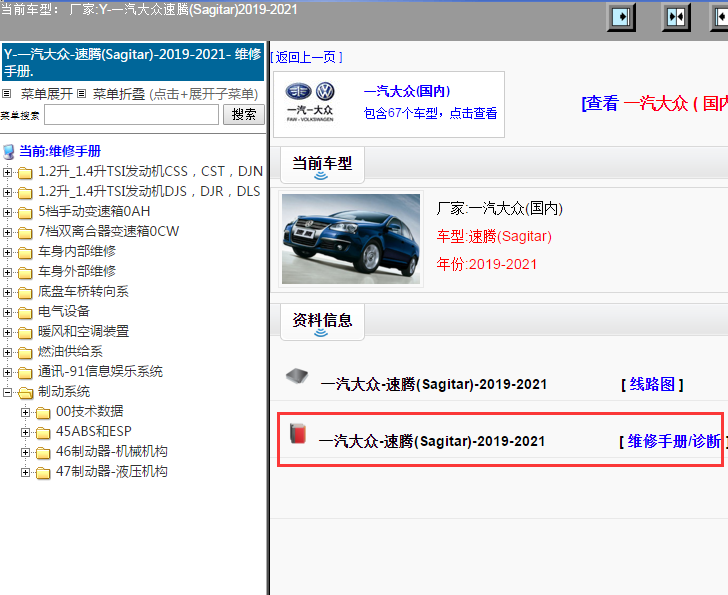728x595 pixels.
Task: Expand the 7档双离合器变速箱0CW node
Action: pos(7,232)
